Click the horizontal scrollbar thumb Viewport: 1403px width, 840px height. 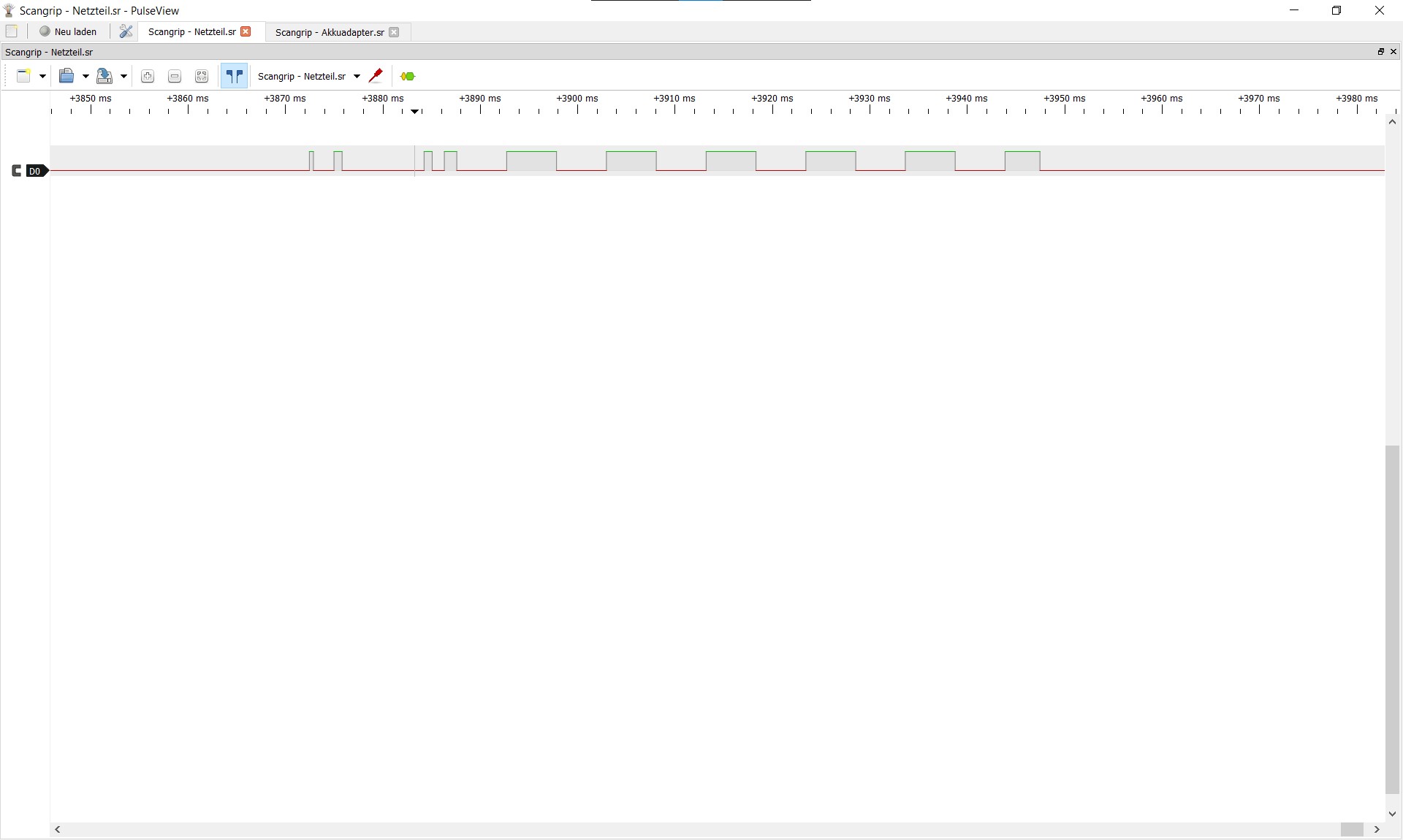(1351, 829)
